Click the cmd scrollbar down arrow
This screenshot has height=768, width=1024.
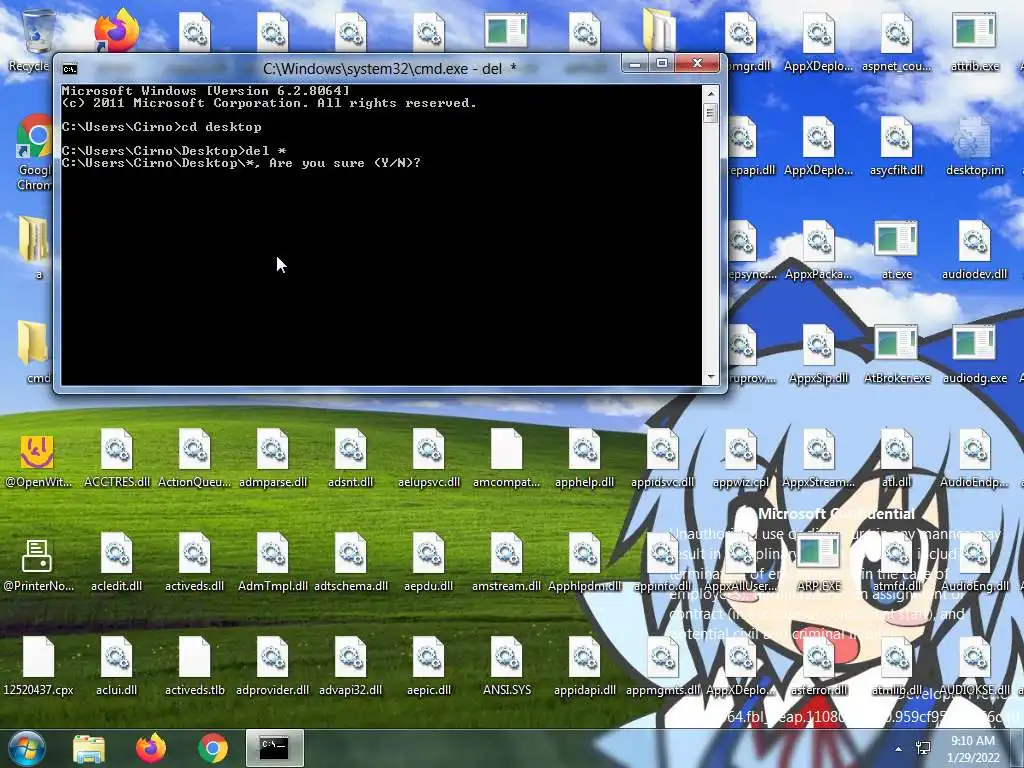pyautogui.click(x=711, y=377)
